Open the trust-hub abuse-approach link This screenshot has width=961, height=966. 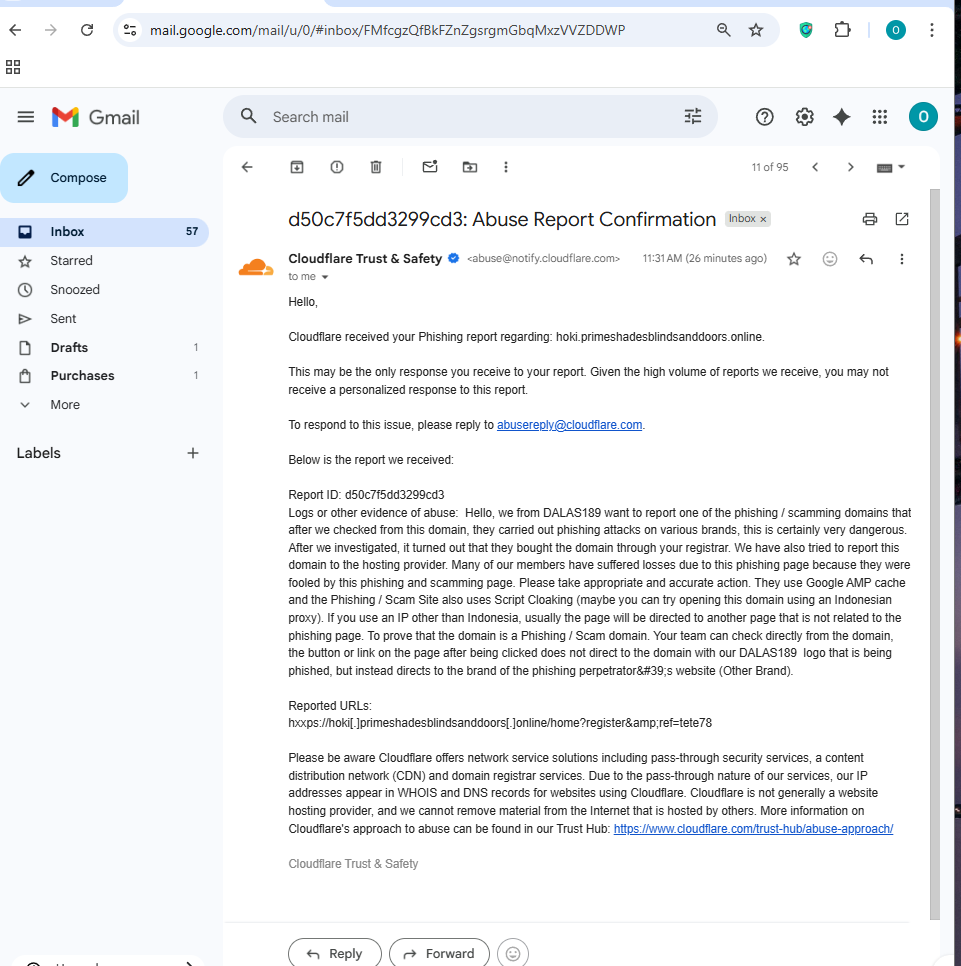click(753, 829)
